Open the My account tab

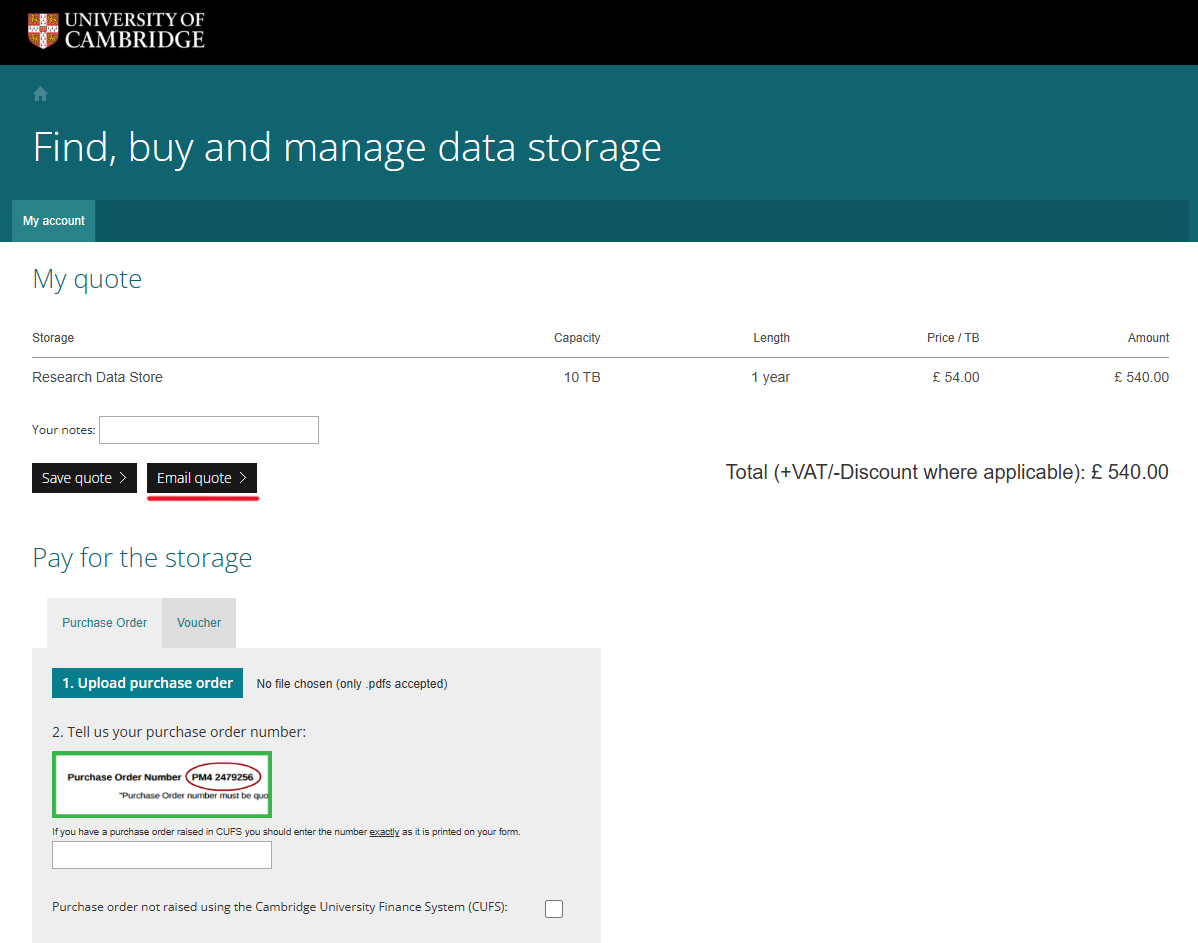[x=53, y=221]
